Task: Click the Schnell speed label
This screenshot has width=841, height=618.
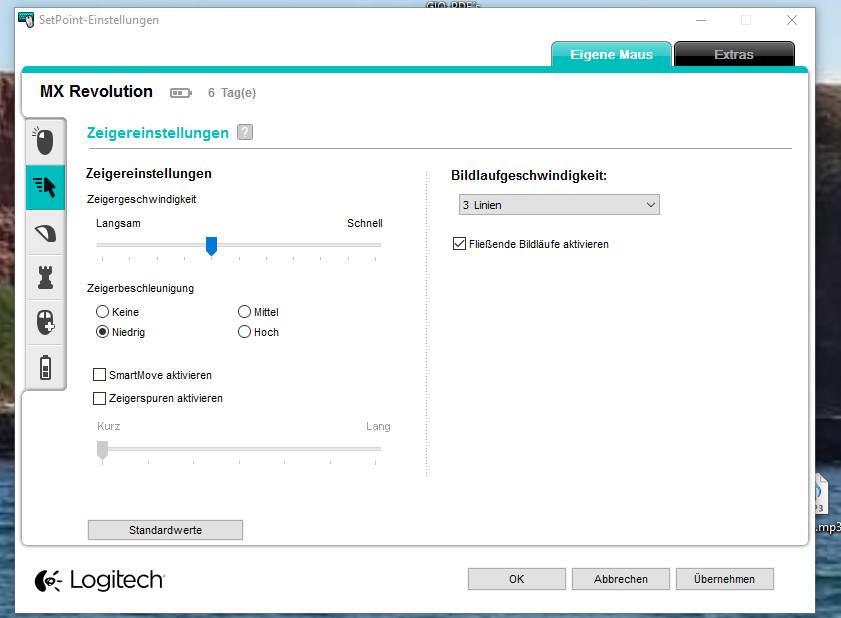Action: (x=365, y=223)
